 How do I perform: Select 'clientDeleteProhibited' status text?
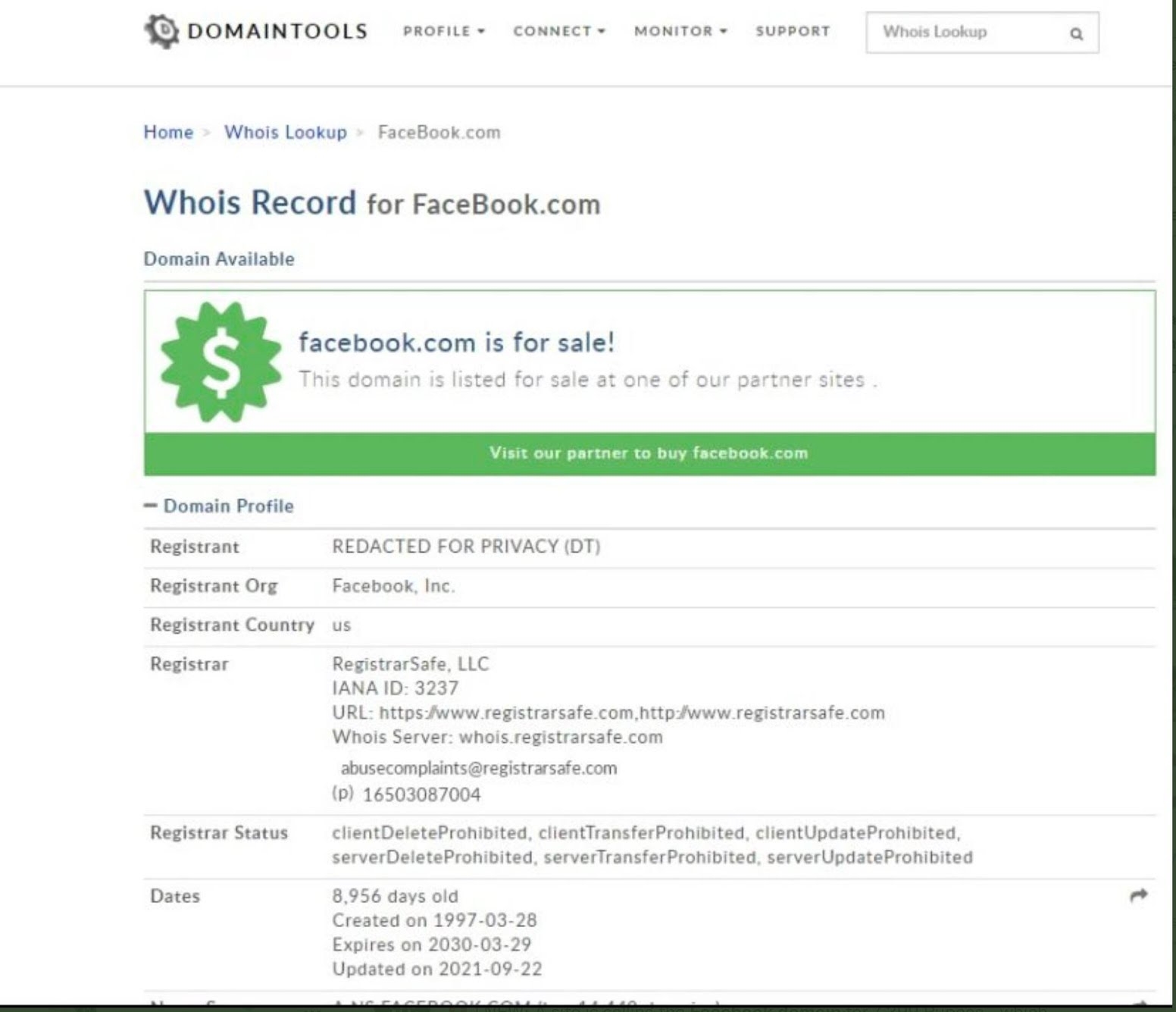430,832
